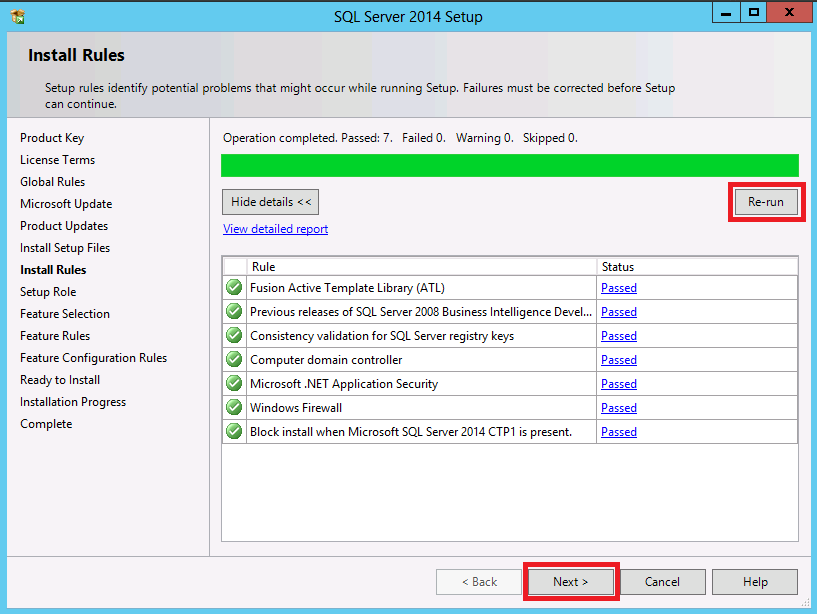817x614 pixels.
Task: Click green check icon for Previous releases of SQL Server 2008
Action: click(234, 311)
